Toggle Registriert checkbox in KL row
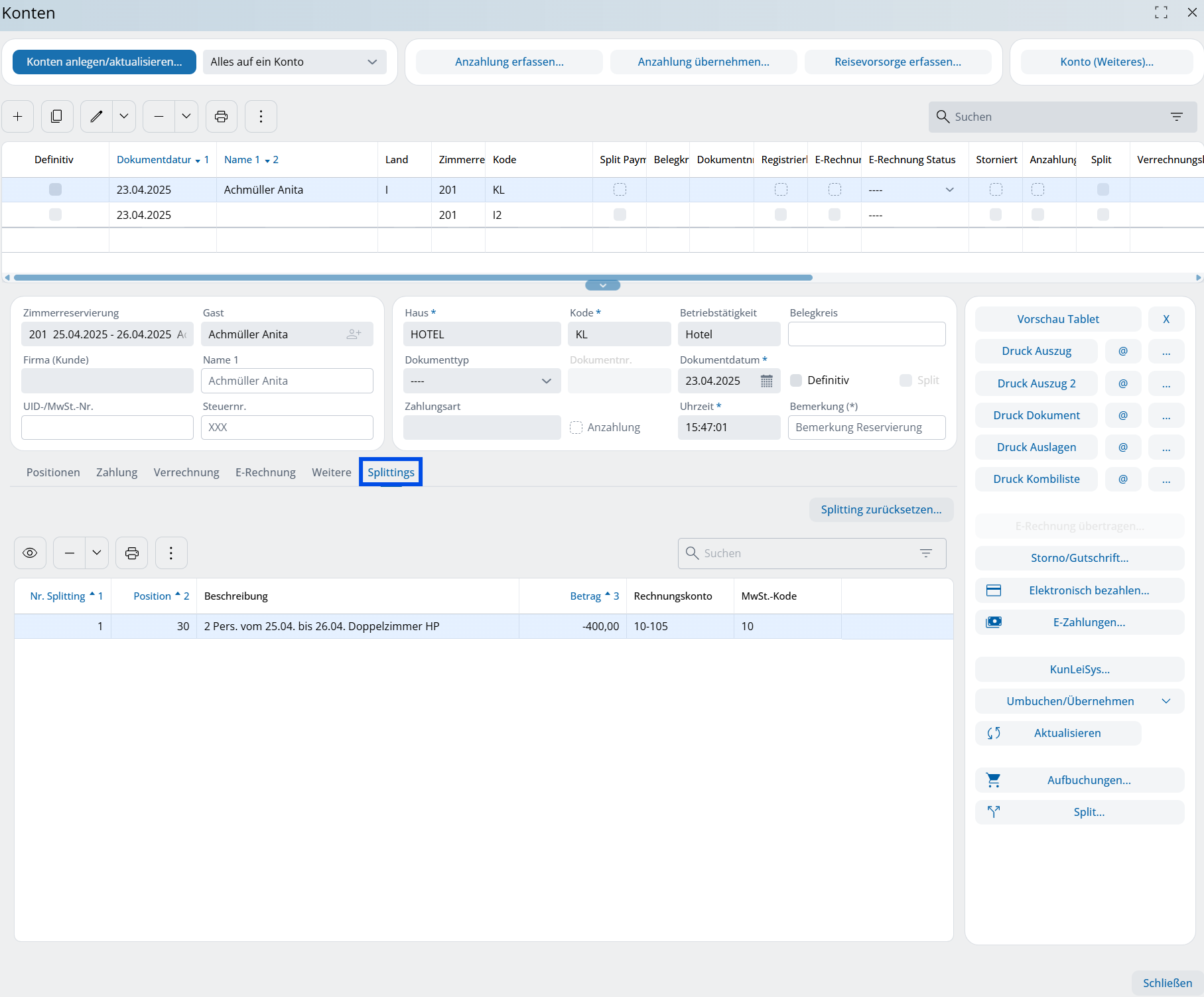This screenshot has height=997, width=1204. (x=781, y=190)
